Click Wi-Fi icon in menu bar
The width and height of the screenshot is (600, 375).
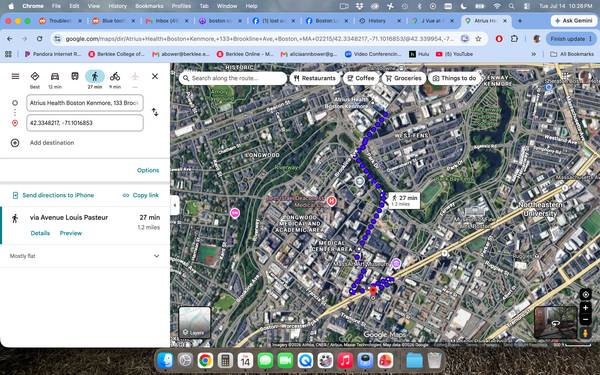[497, 6]
